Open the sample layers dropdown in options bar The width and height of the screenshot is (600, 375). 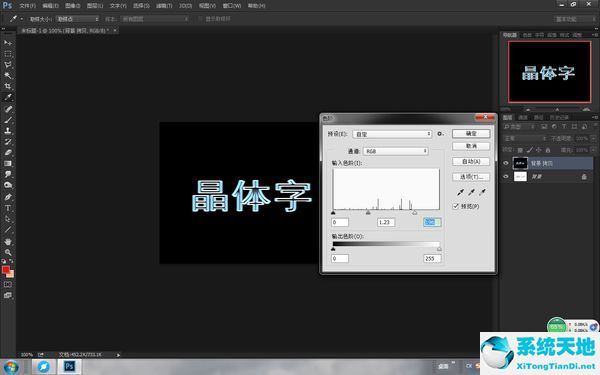[155, 19]
